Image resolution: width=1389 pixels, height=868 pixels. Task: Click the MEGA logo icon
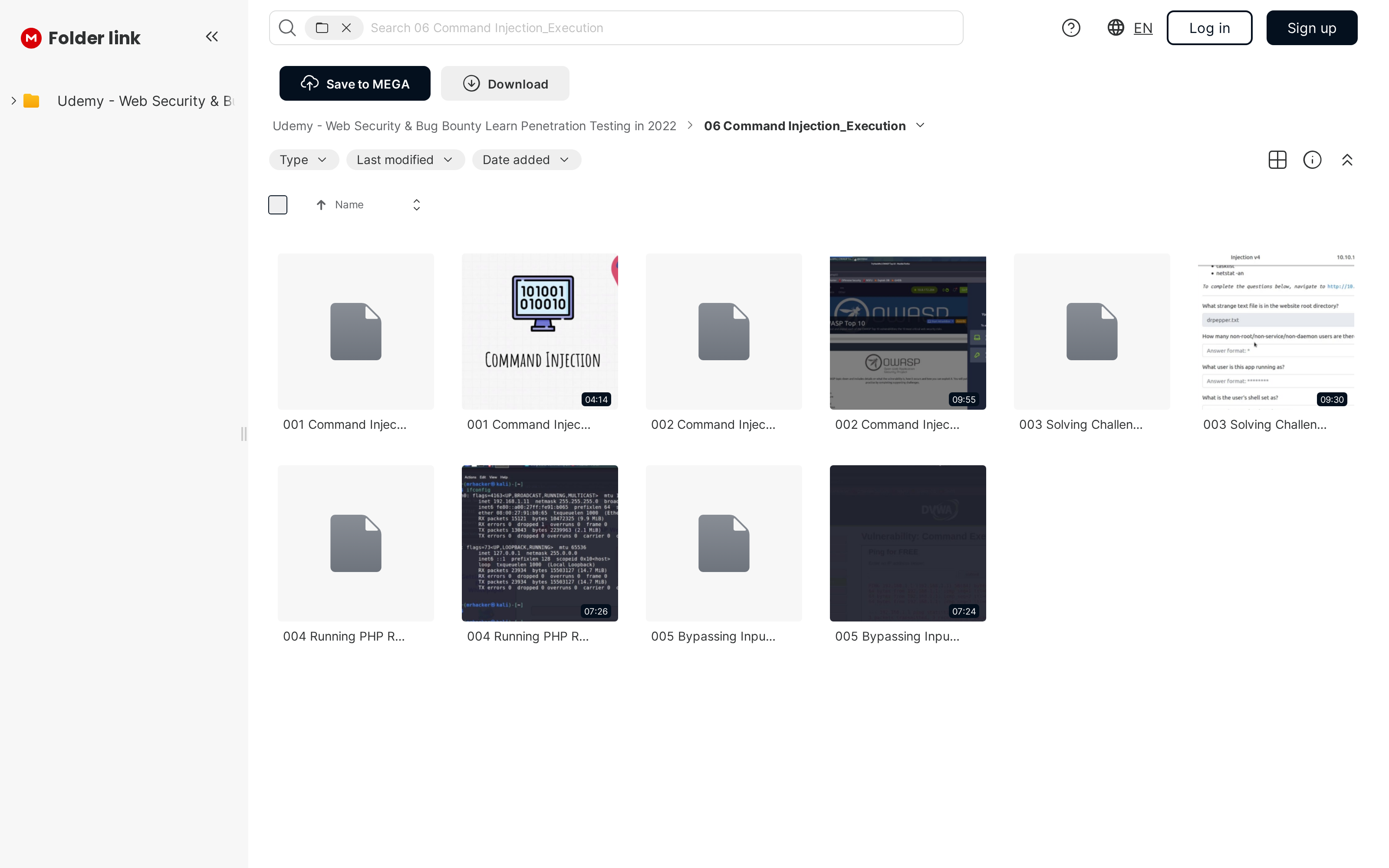pos(31,38)
